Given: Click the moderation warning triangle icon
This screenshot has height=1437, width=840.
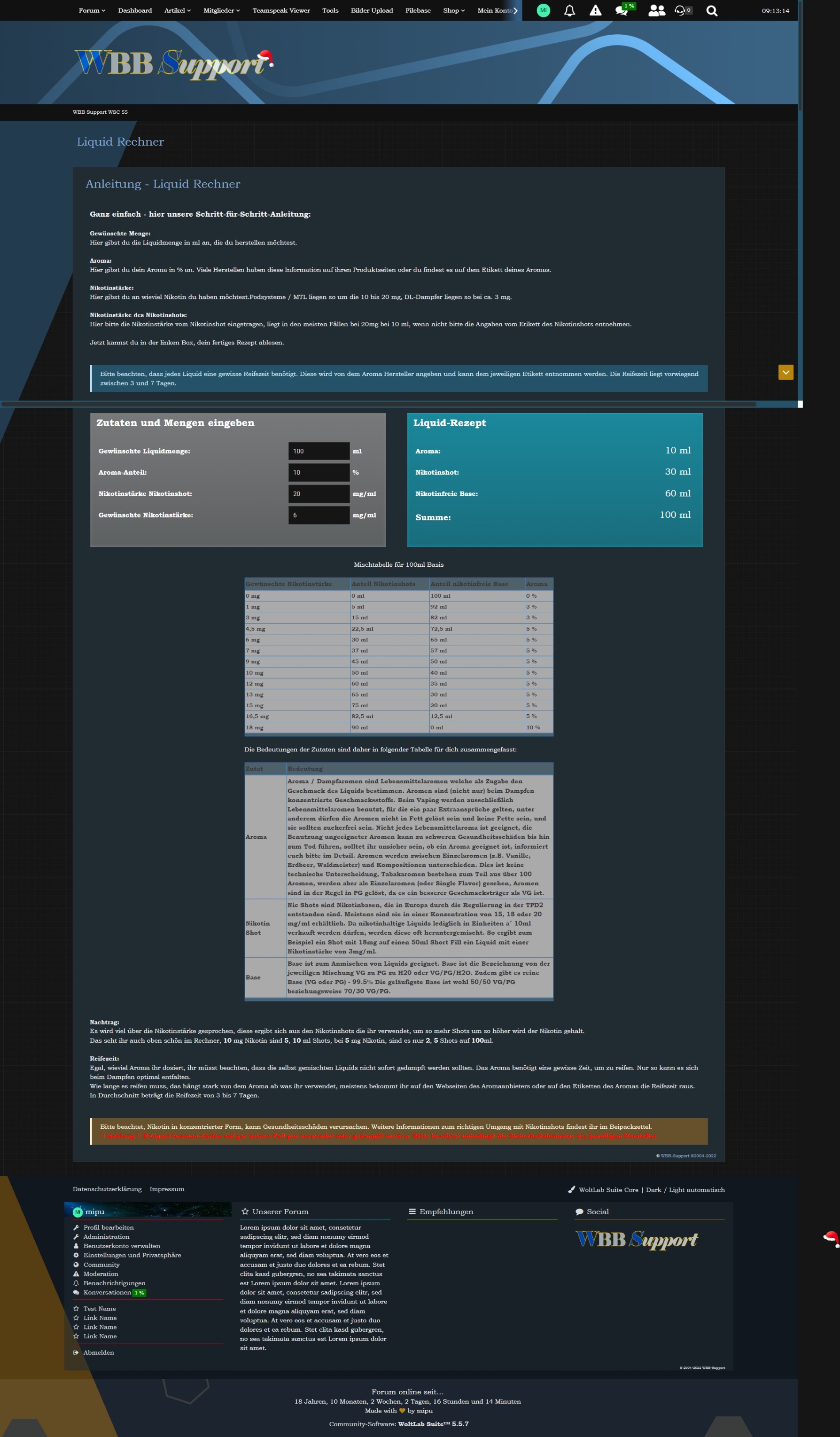Looking at the screenshot, I should click(595, 10).
